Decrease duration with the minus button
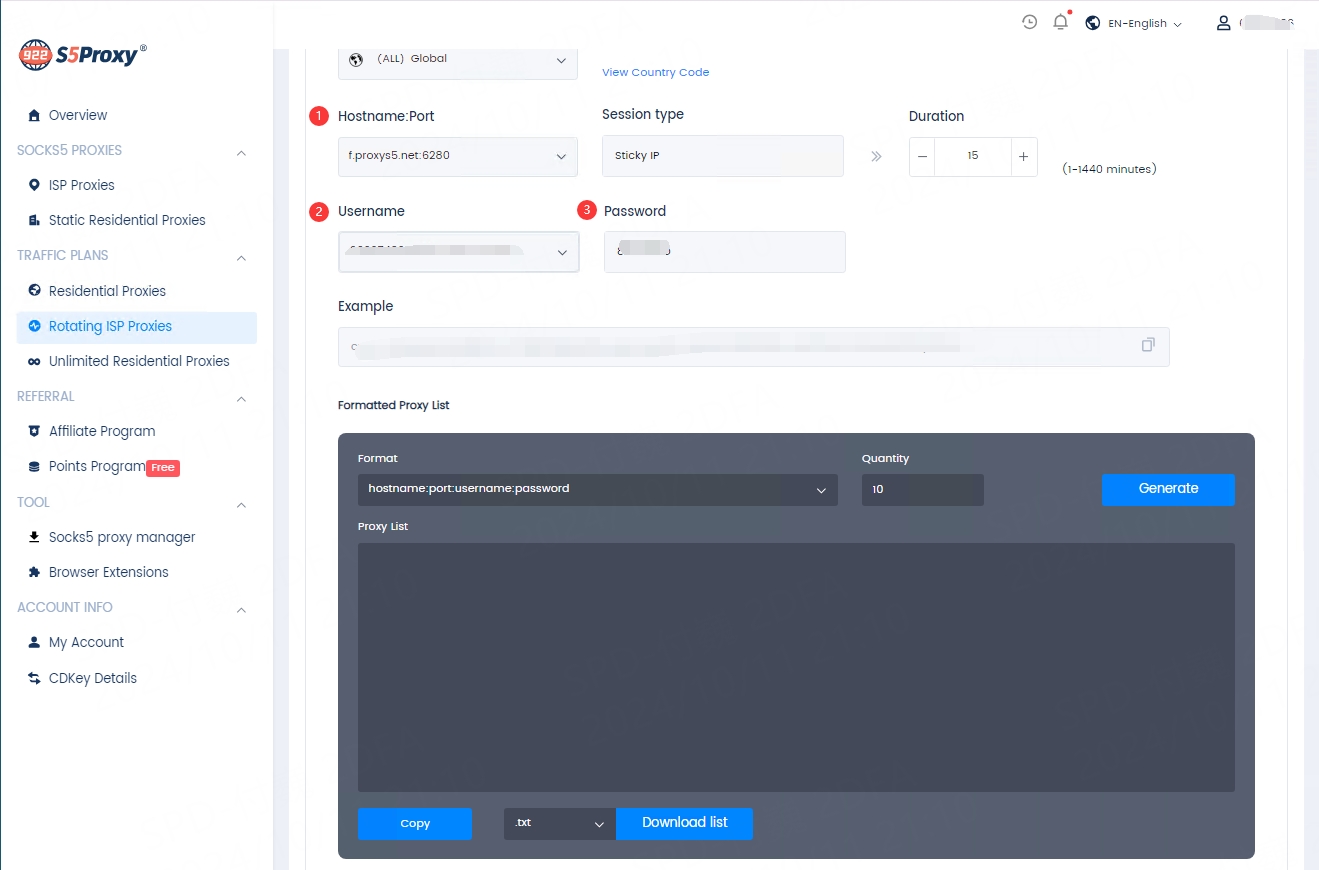Image resolution: width=1319 pixels, height=870 pixels. tap(922, 157)
